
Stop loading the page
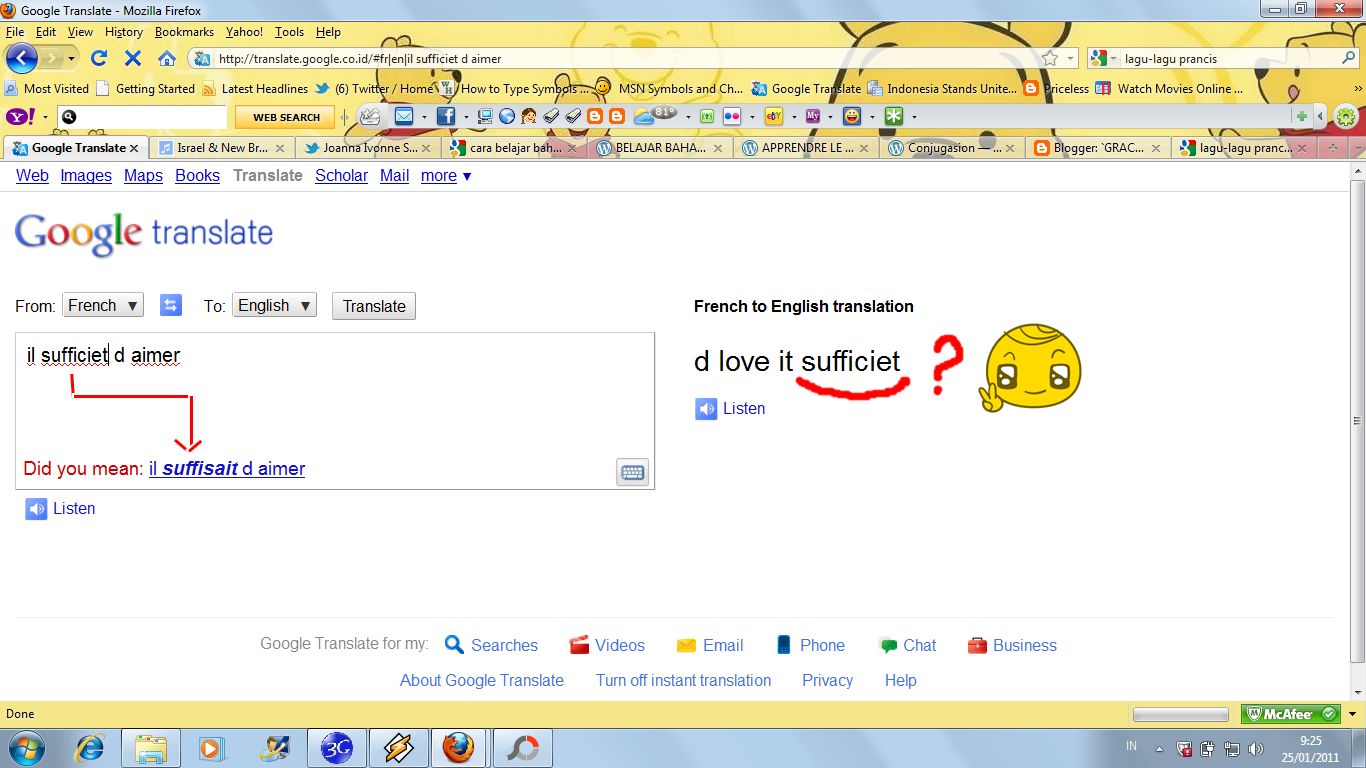tap(133, 58)
